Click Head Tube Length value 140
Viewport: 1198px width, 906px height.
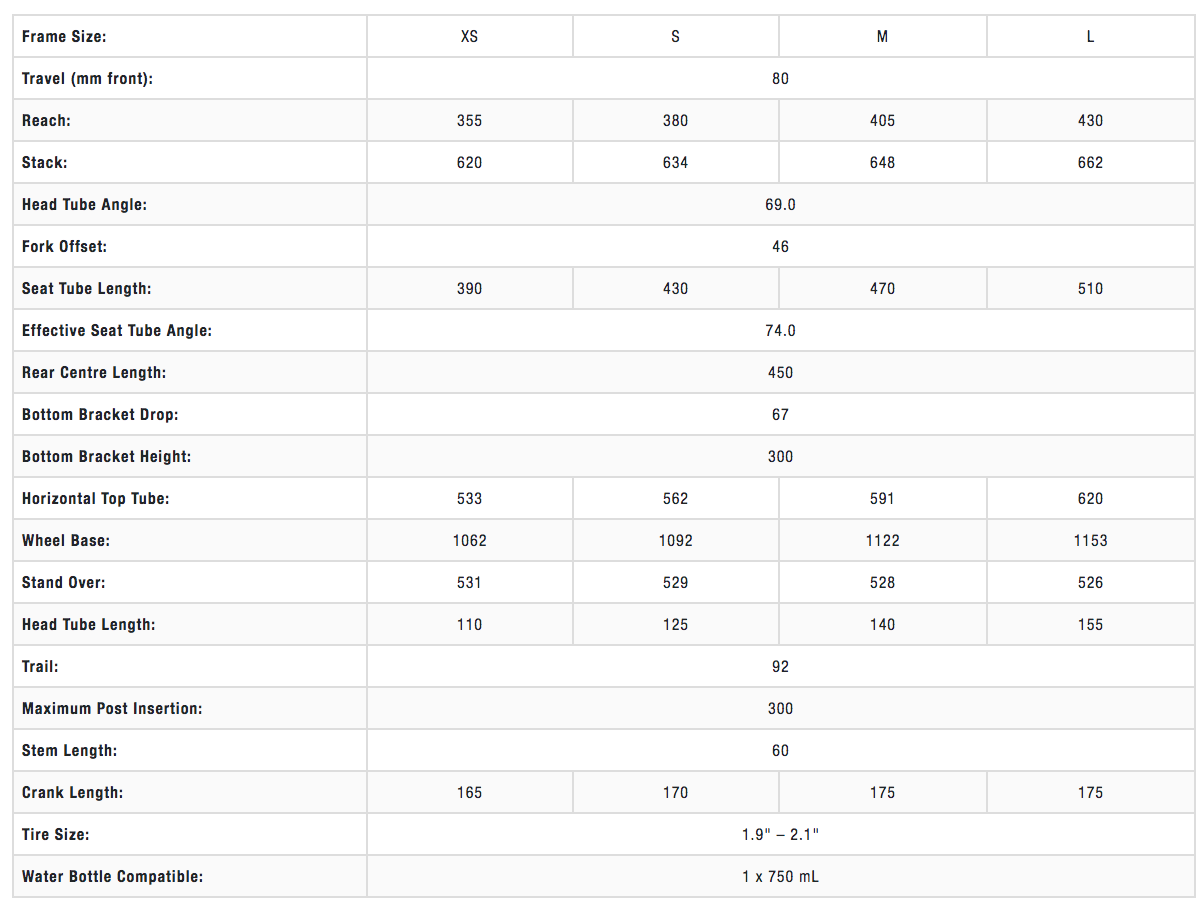(x=882, y=625)
